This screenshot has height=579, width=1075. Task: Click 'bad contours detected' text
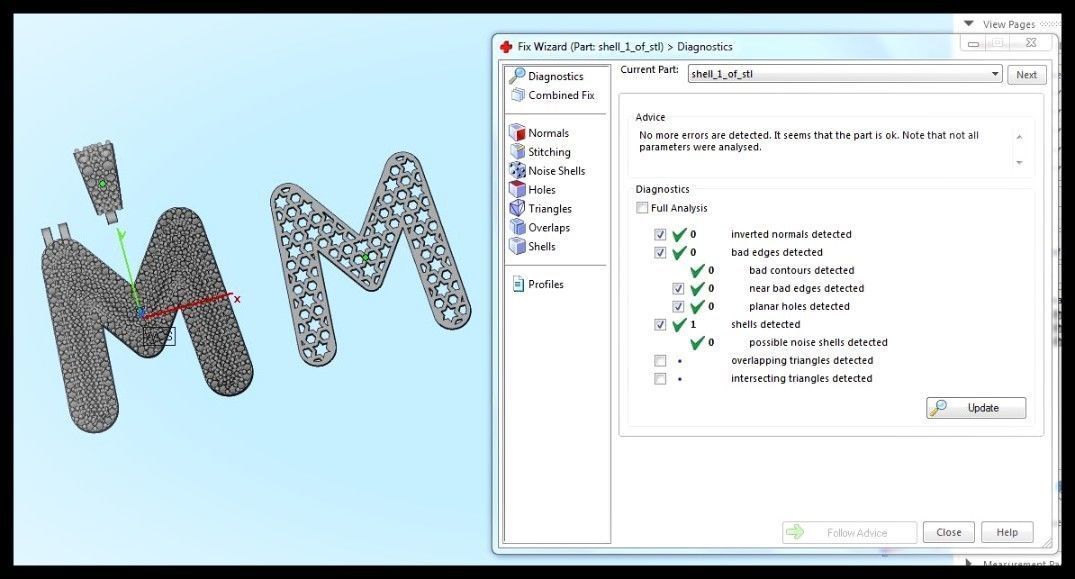pyautogui.click(x=801, y=271)
